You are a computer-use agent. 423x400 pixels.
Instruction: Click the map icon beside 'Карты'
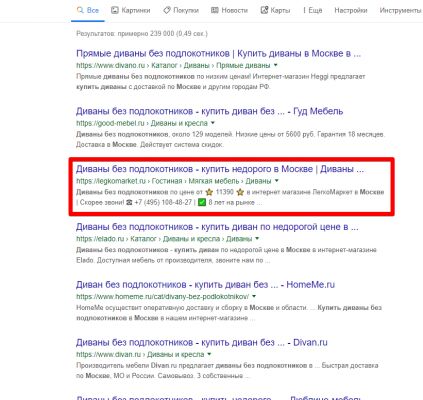click(264, 10)
